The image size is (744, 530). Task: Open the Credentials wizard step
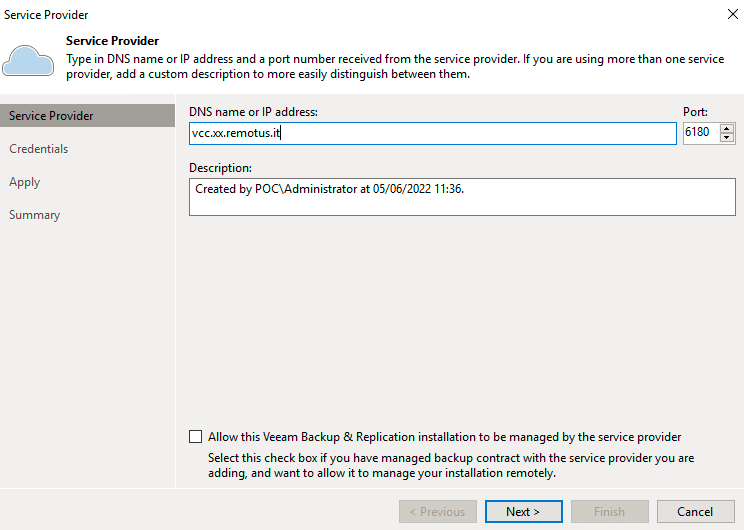coord(38,149)
